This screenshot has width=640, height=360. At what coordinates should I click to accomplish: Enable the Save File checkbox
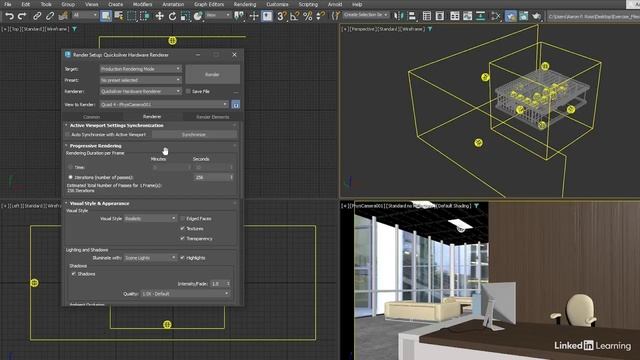click(x=188, y=91)
